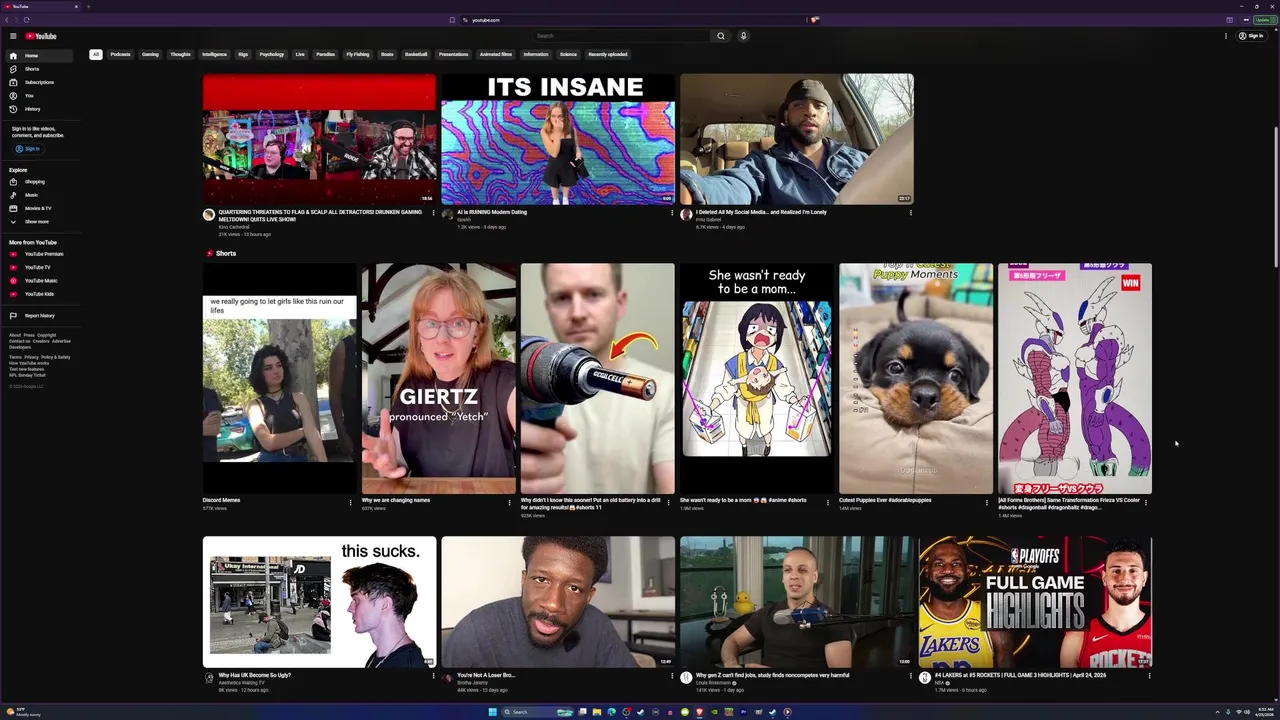The width and height of the screenshot is (1280, 720).
Task: Open the man-in-car video thumbnail
Action: pyautogui.click(x=797, y=139)
